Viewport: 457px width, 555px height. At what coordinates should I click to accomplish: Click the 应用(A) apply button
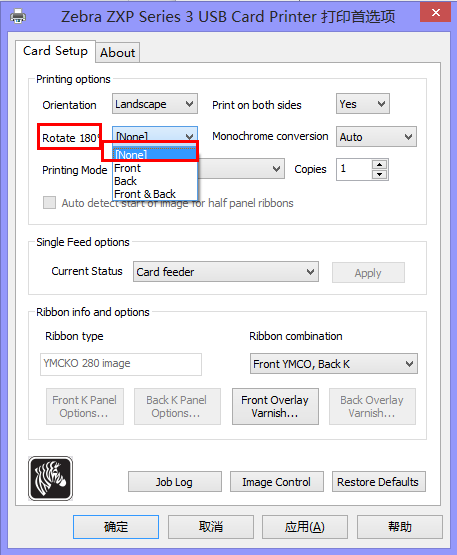click(305, 527)
